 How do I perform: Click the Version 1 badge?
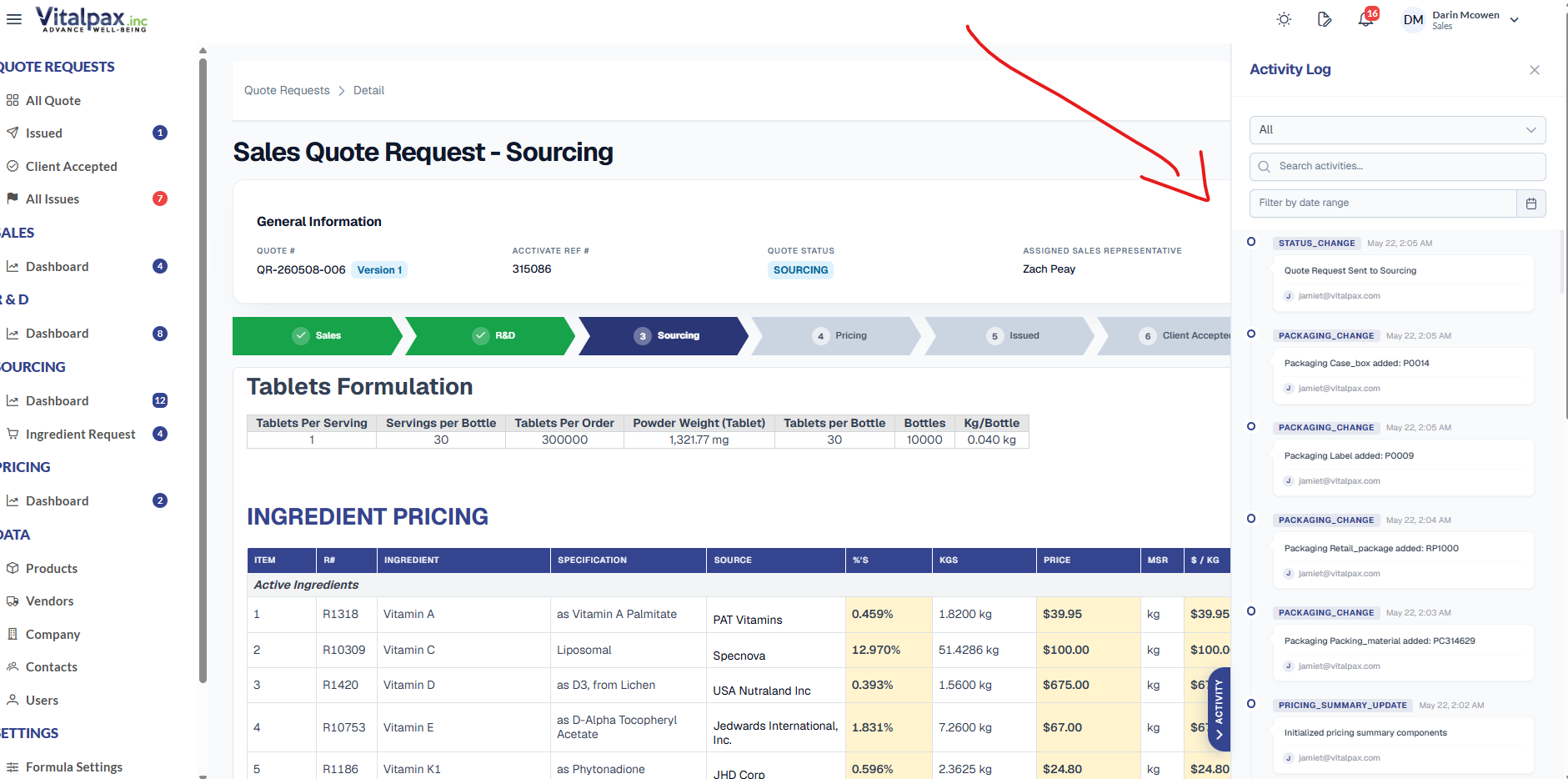[379, 270]
